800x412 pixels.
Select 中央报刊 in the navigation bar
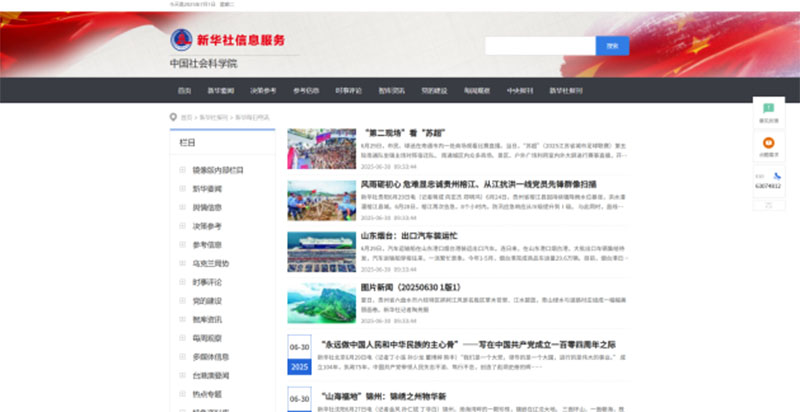point(520,91)
